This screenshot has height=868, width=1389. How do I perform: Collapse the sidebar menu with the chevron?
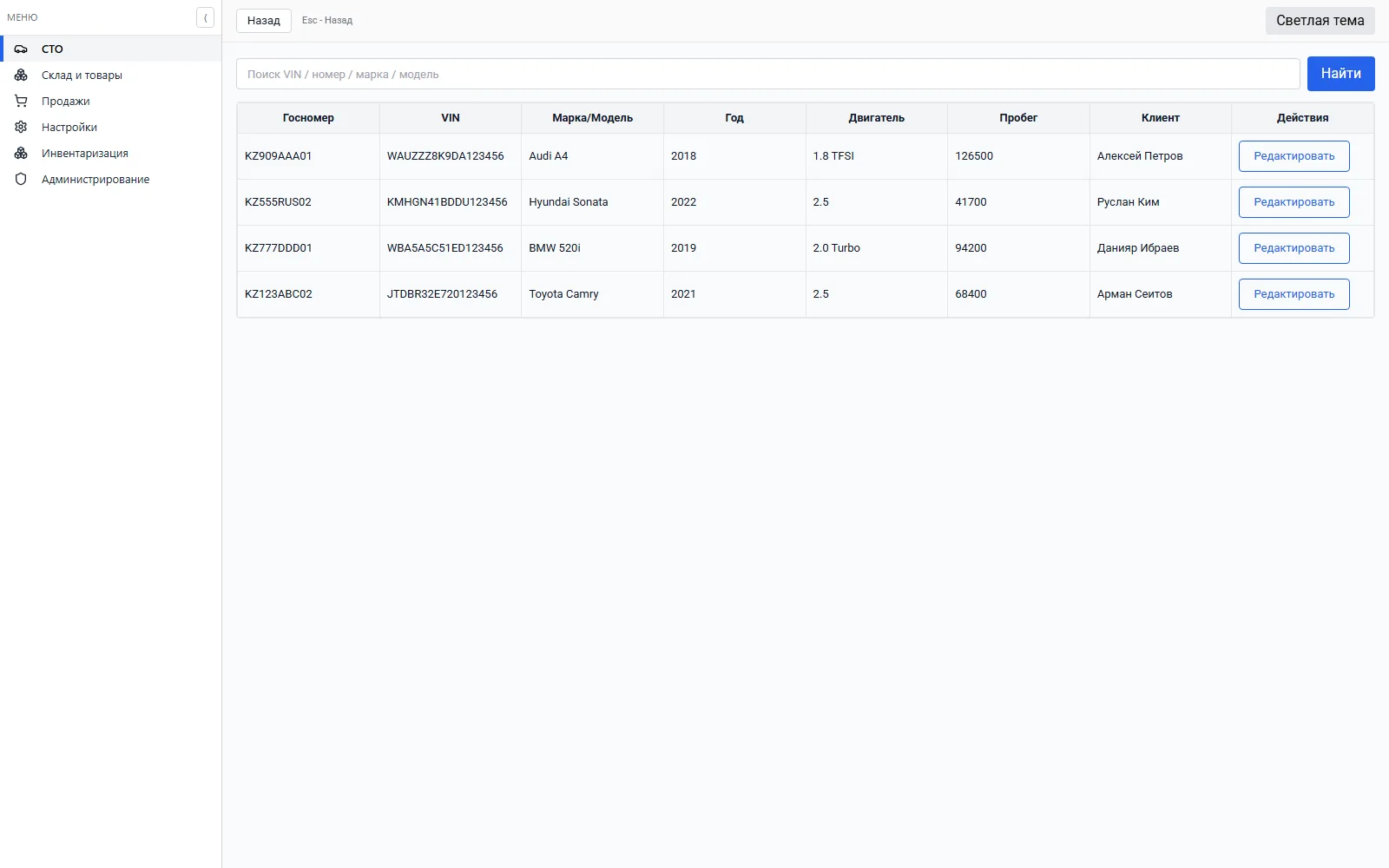(205, 17)
